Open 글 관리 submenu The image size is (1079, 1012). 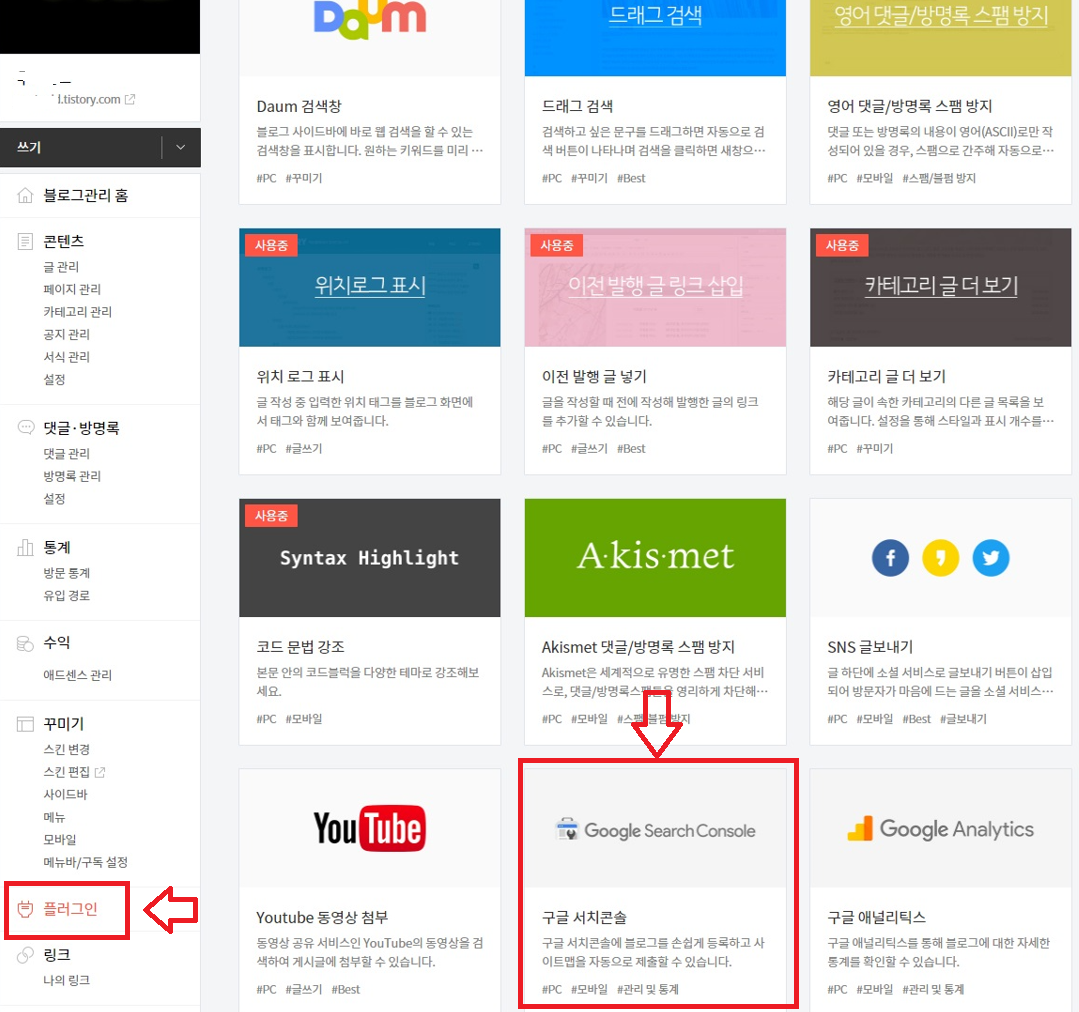coord(61,267)
